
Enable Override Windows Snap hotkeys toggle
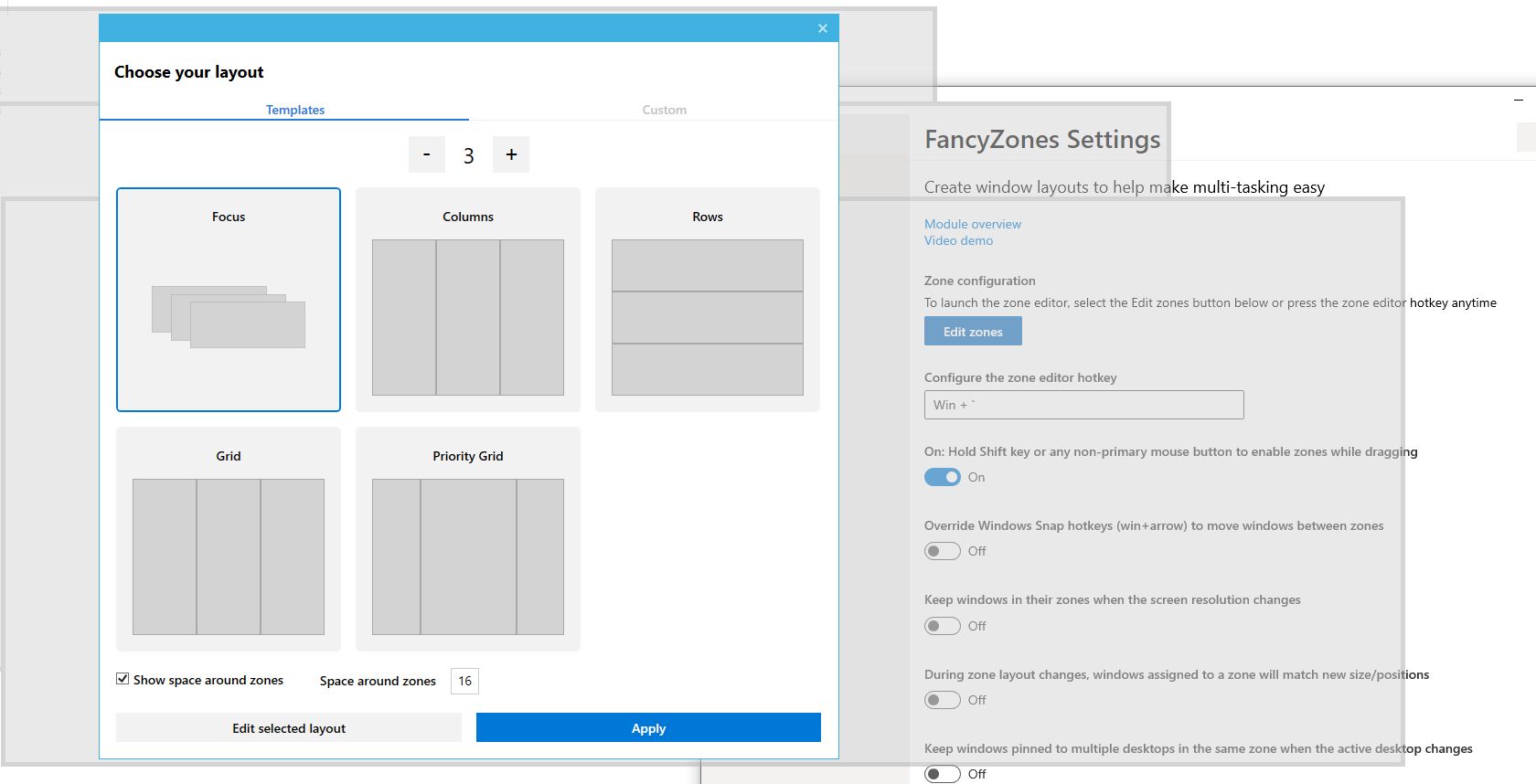pos(942,551)
